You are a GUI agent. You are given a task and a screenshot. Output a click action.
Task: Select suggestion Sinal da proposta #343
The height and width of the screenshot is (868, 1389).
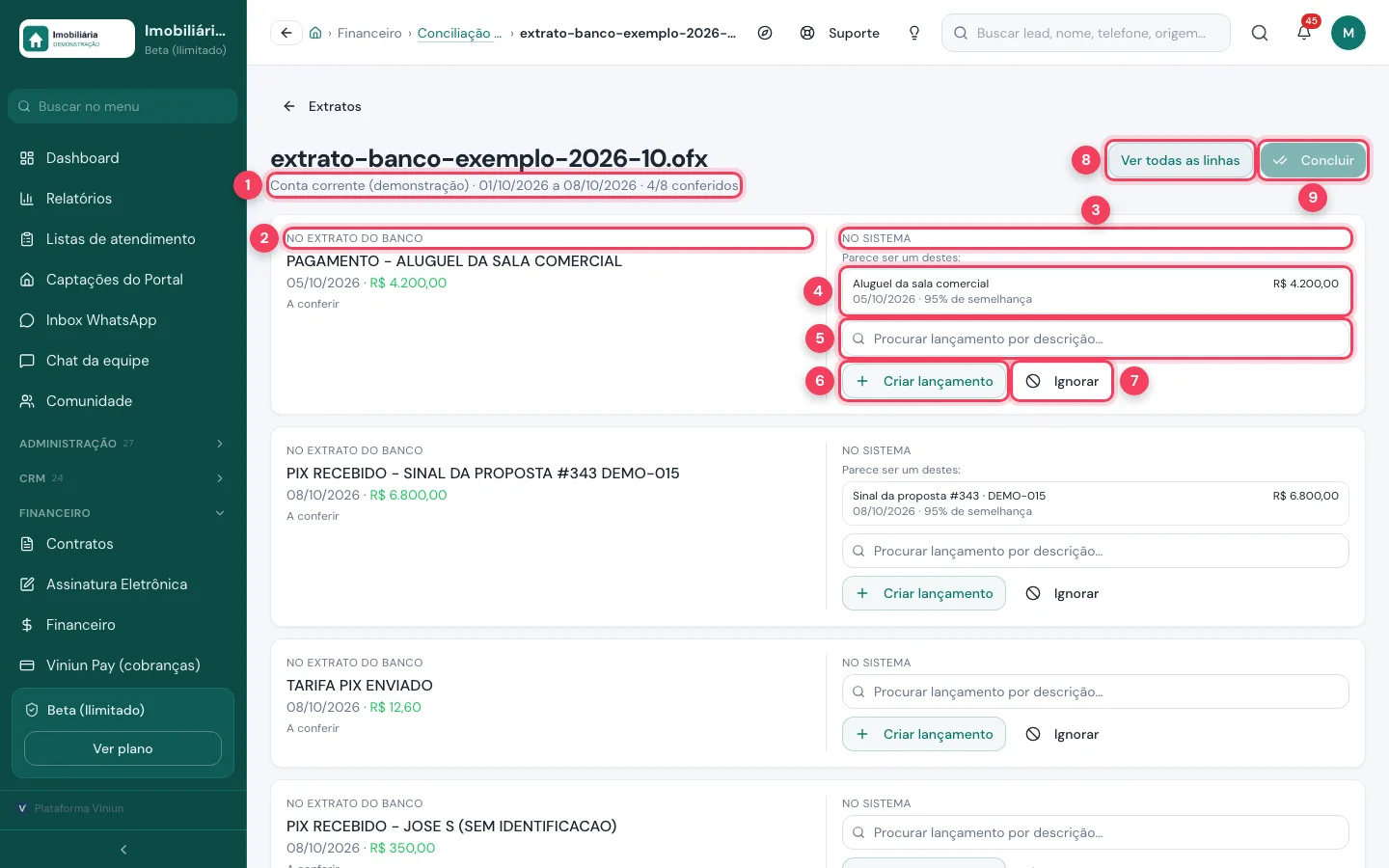pos(1095,503)
